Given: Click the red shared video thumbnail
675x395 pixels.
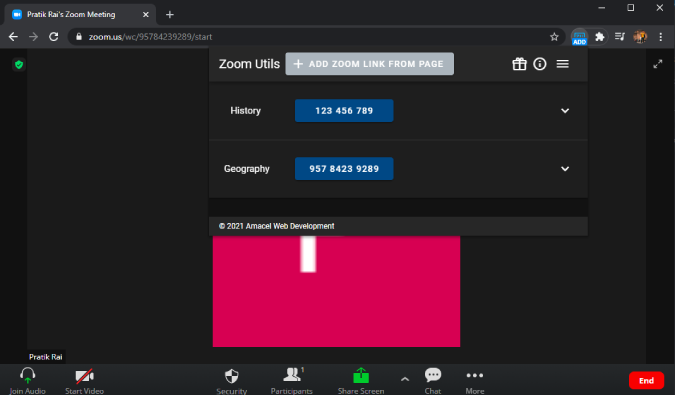Looking at the screenshot, I should [x=336, y=291].
